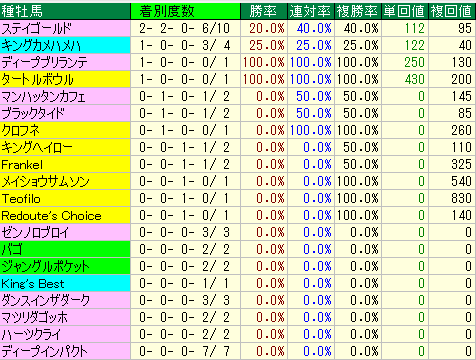The width and height of the screenshot is (476, 360).
Task: Select the クロフネ sire name
Action: click(20, 130)
